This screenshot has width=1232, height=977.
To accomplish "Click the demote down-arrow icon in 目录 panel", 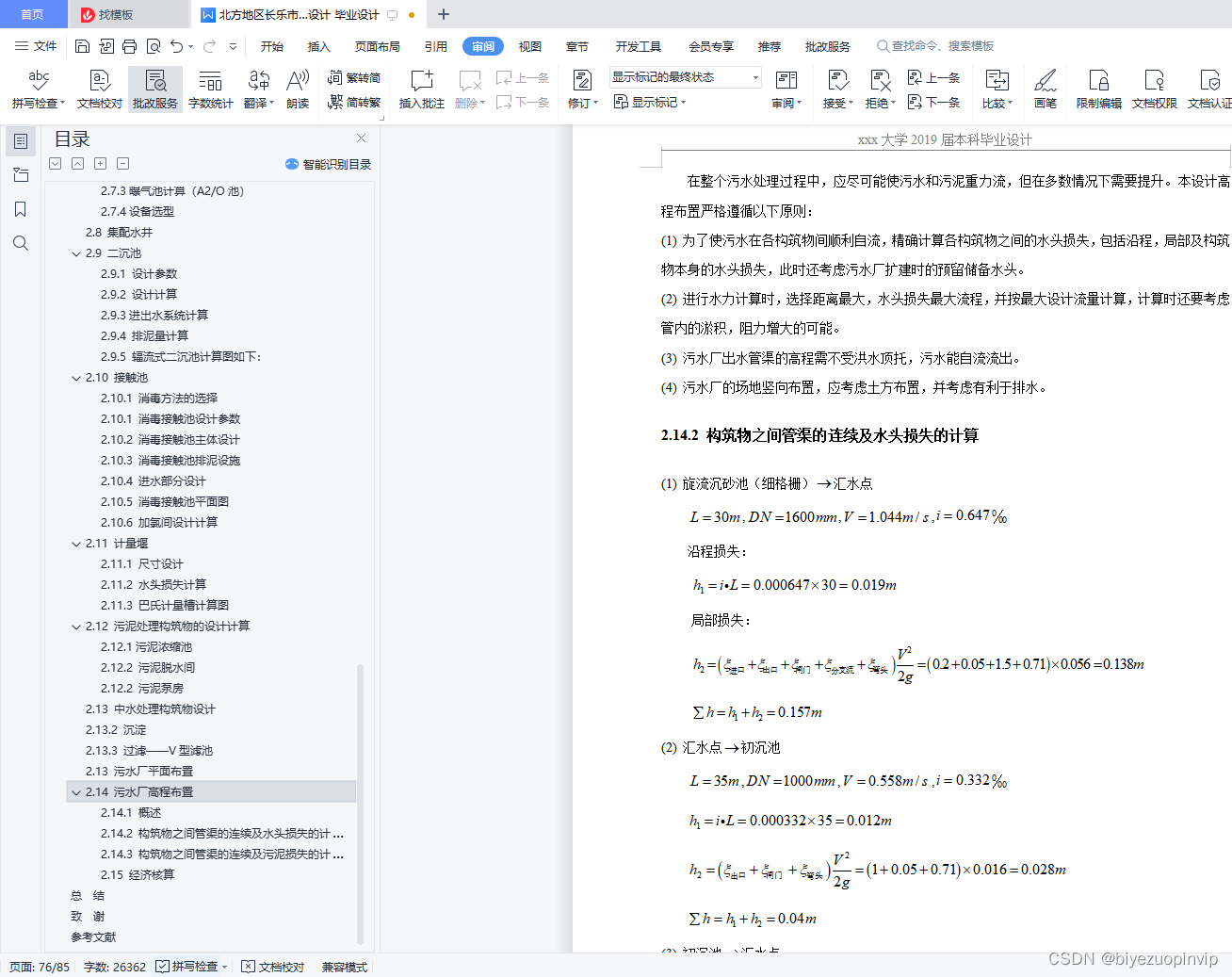I will pos(56,164).
